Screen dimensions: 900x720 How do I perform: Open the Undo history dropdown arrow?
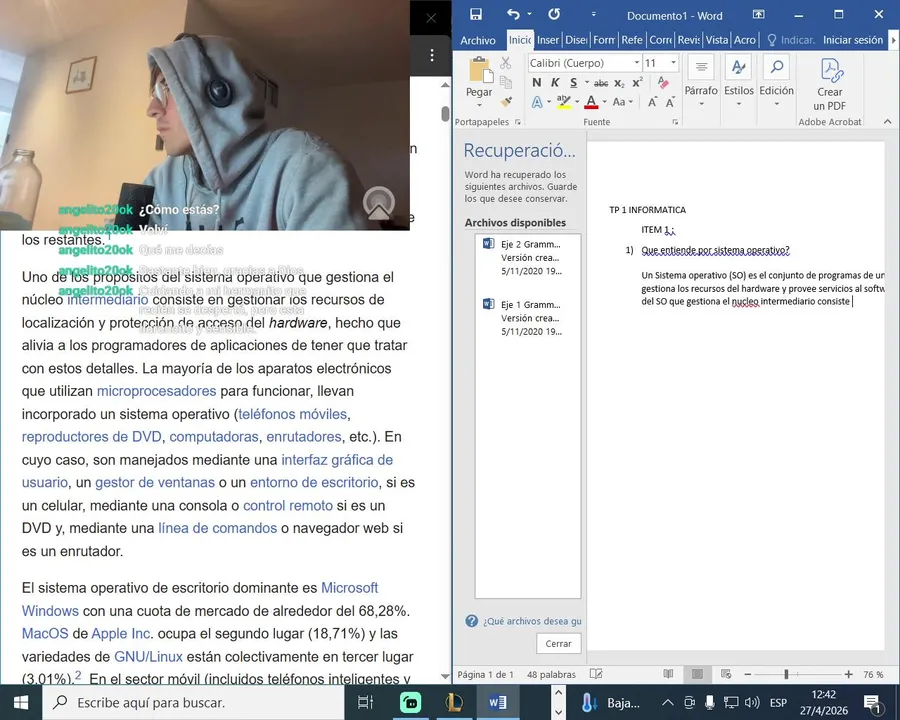pos(529,14)
